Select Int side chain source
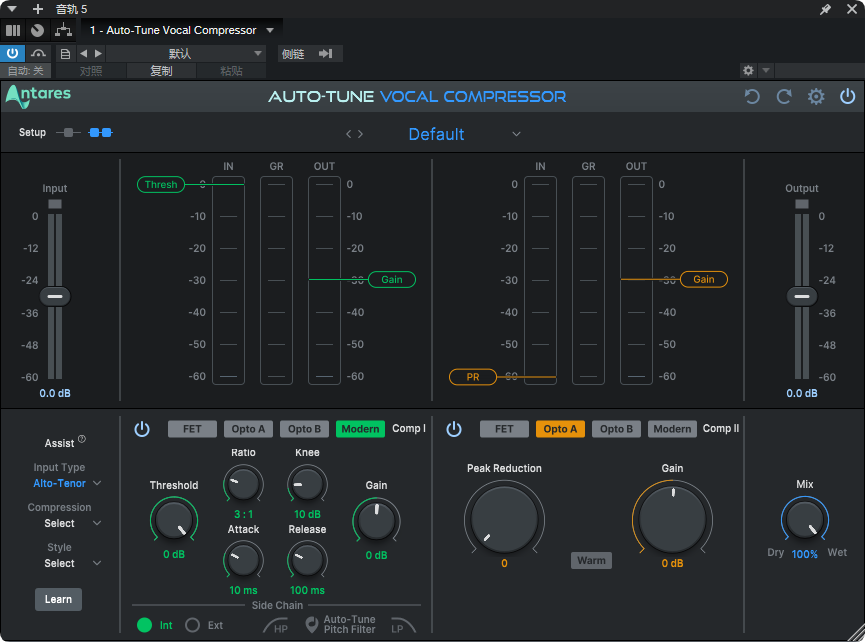This screenshot has width=865, height=642. [145, 625]
